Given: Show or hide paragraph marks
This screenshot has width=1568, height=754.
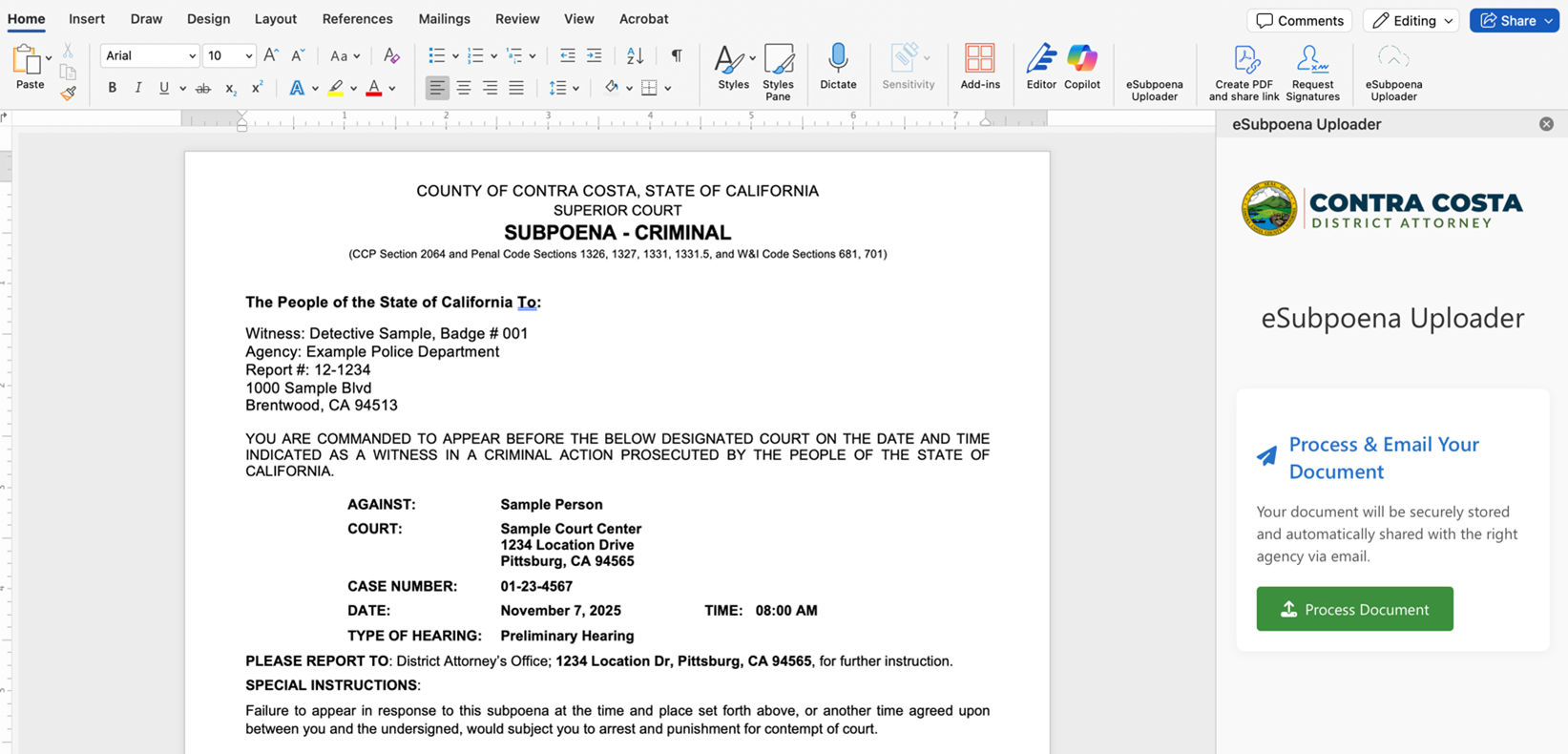Looking at the screenshot, I should (677, 56).
